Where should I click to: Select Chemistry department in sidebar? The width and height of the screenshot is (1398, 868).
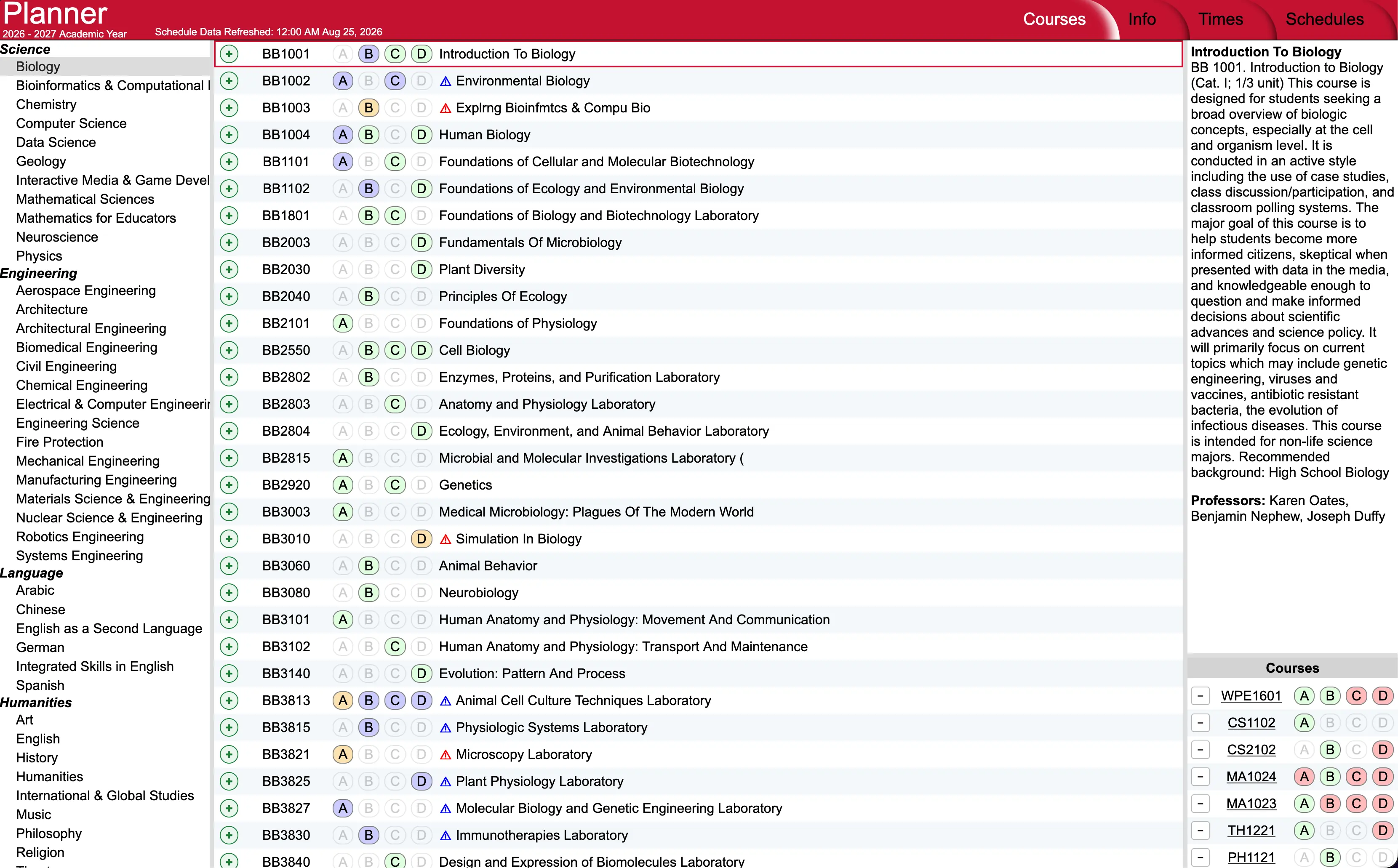pos(46,104)
